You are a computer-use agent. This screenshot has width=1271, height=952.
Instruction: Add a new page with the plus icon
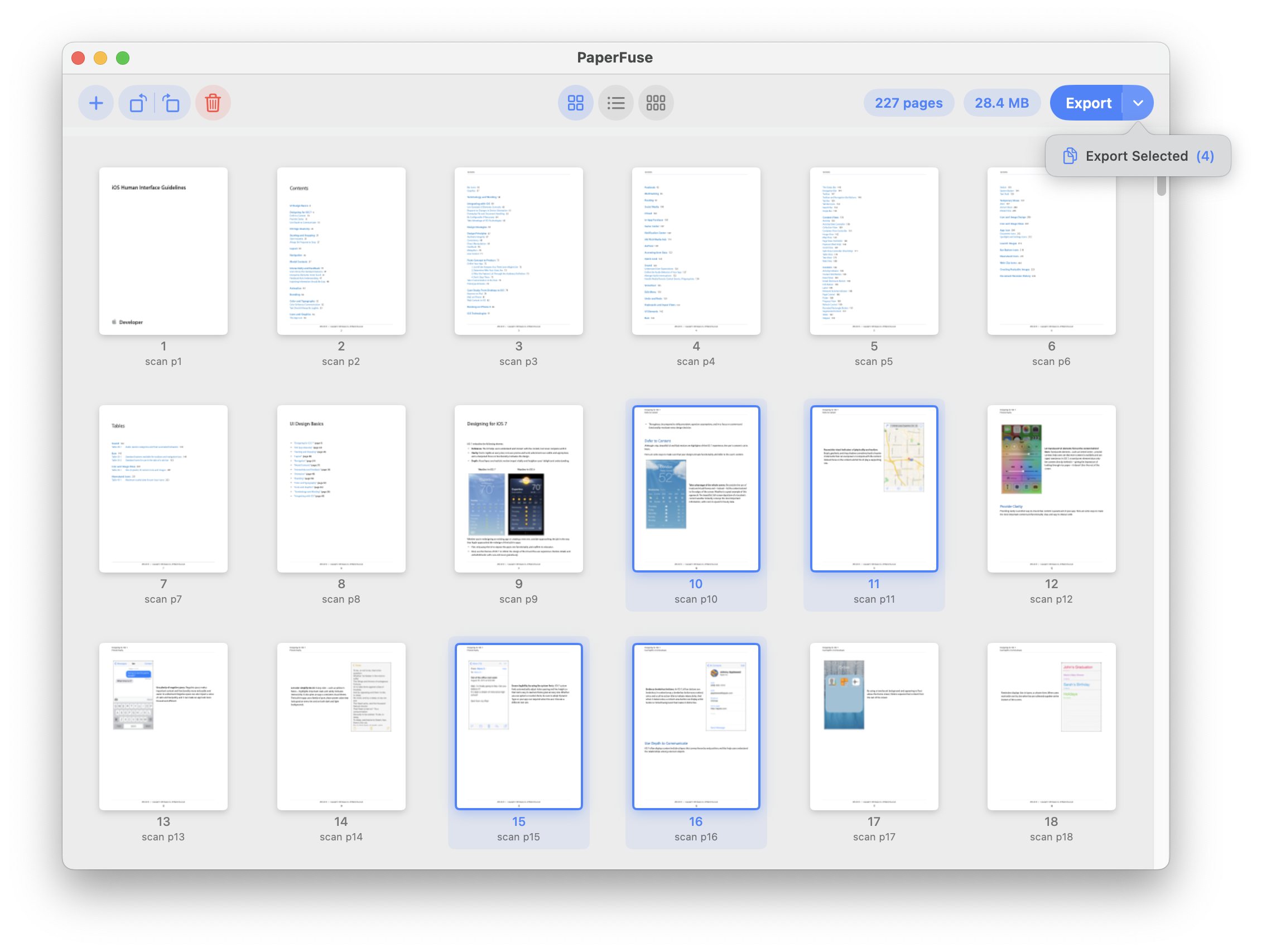[x=96, y=102]
